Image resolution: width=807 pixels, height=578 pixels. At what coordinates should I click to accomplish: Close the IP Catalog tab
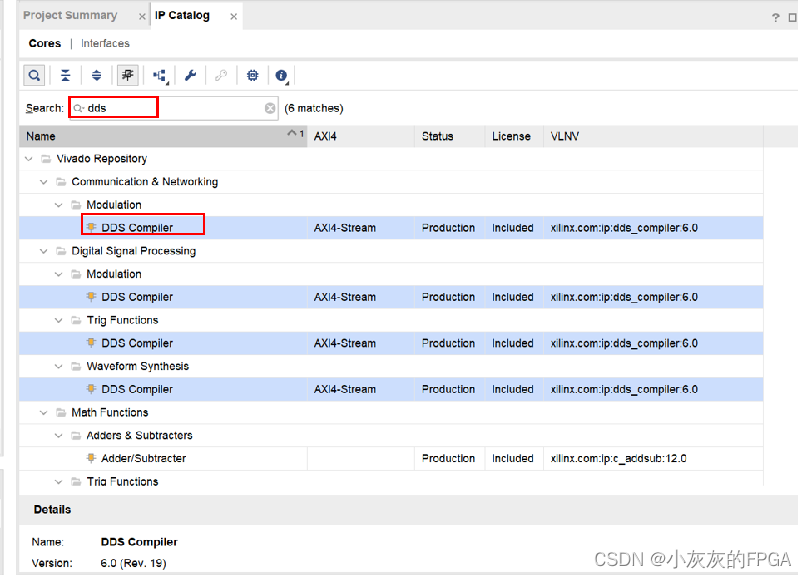(x=234, y=16)
